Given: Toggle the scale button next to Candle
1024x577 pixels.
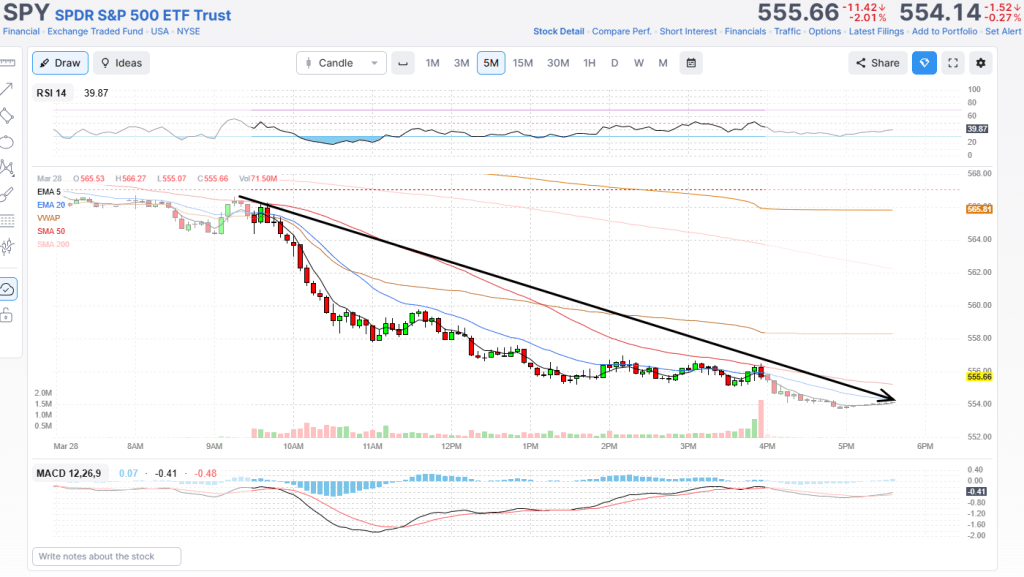Looking at the screenshot, I should [x=403, y=63].
